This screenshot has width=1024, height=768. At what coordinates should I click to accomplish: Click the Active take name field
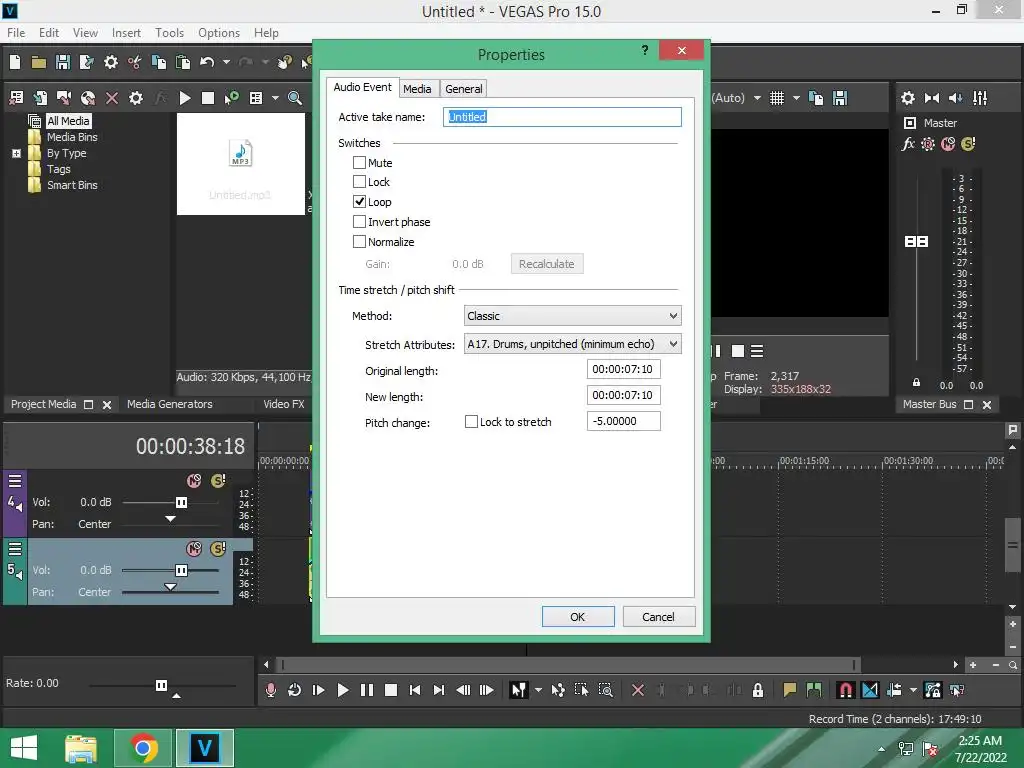coord(562,117)
